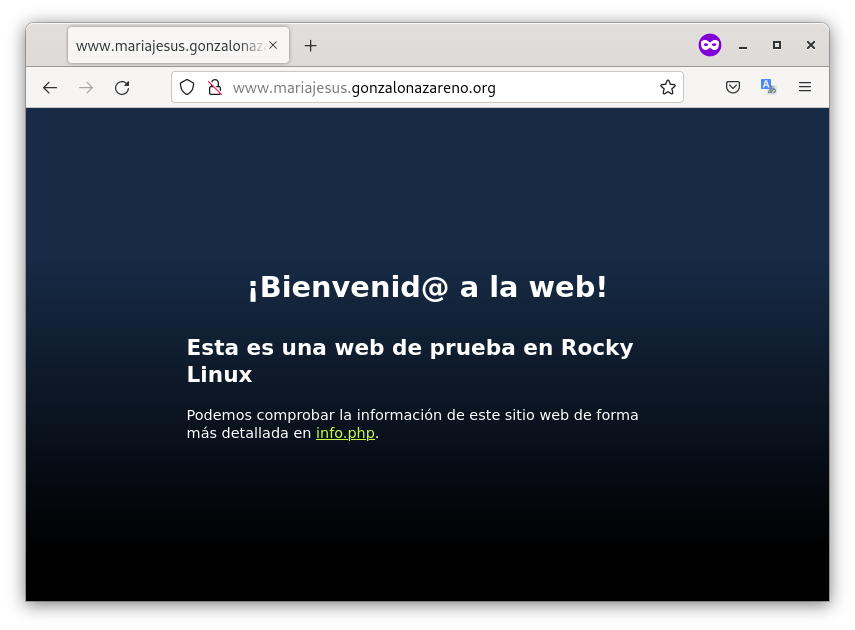The width and height of the screenshot is (855, 630).
Task: Close the browser window
Action: (811, 45)
